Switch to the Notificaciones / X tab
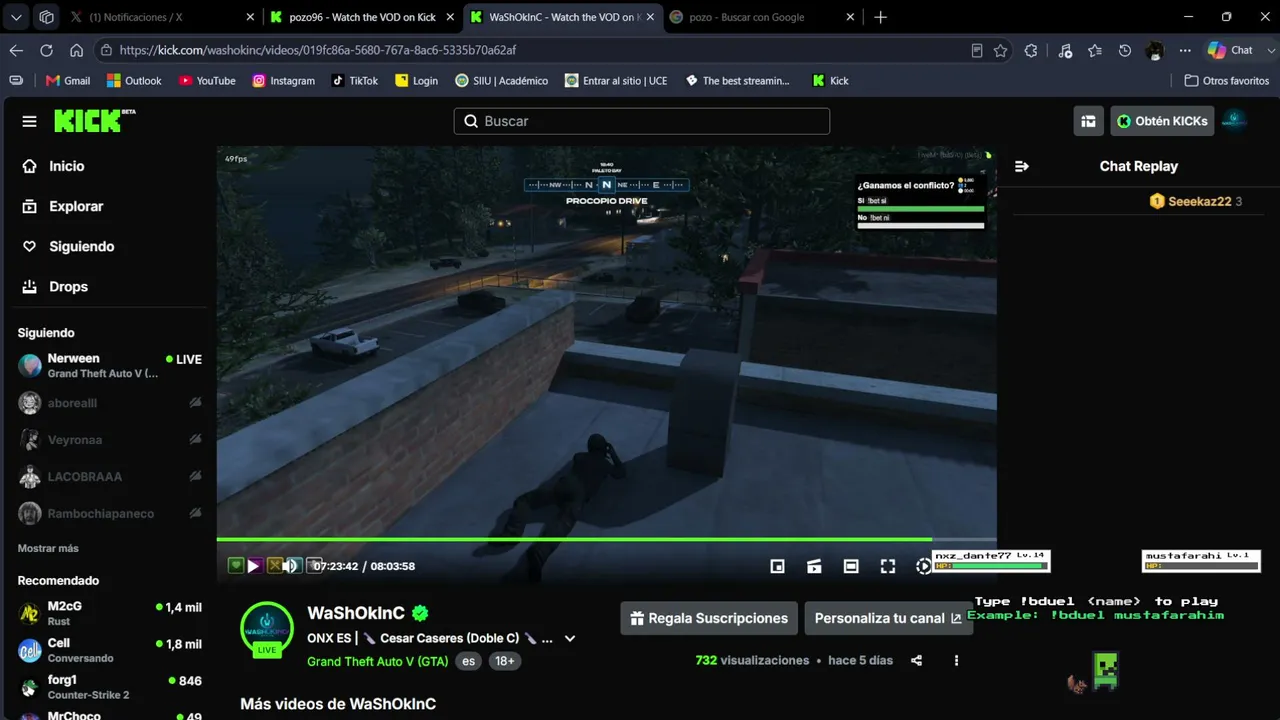Screen dimensions: 1280x720 coord(164,17)
